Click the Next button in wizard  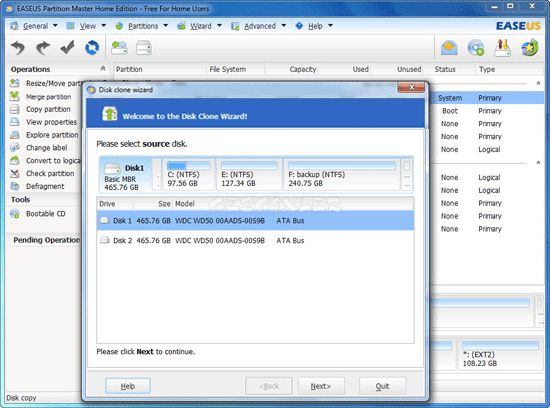point(321,386)
